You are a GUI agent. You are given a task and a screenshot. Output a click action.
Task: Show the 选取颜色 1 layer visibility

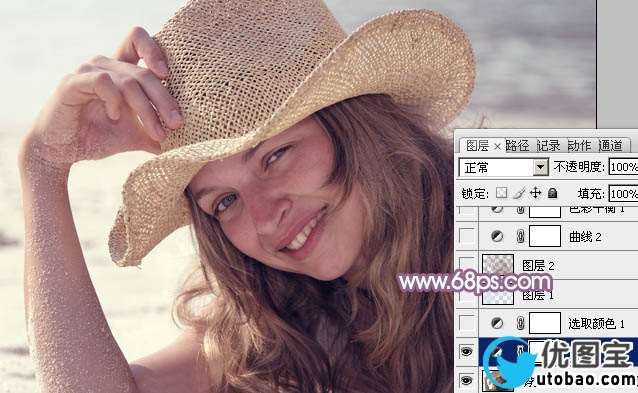click(x=466, y=323)
